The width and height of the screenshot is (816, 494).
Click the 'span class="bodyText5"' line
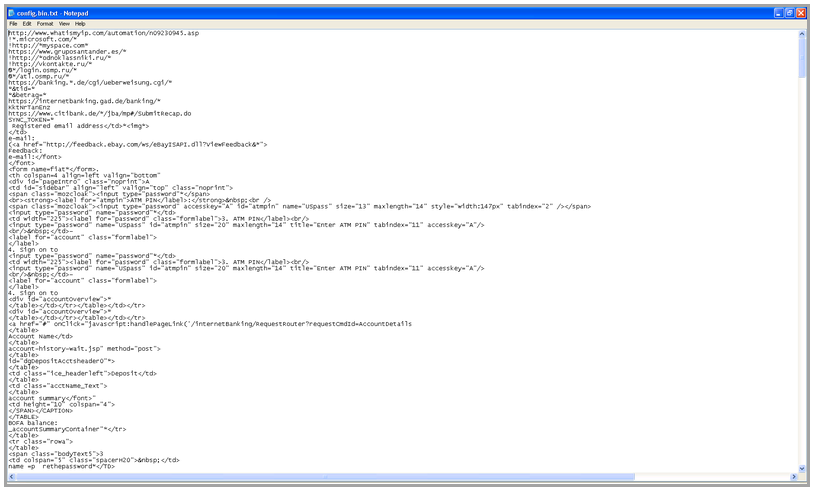point(56,454)
